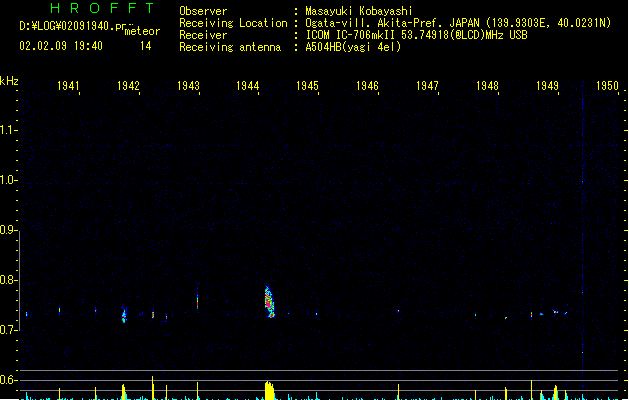Click the 1949 time axis marker
Viewport: 629px width, 400px height.
(x=547, y=85)
